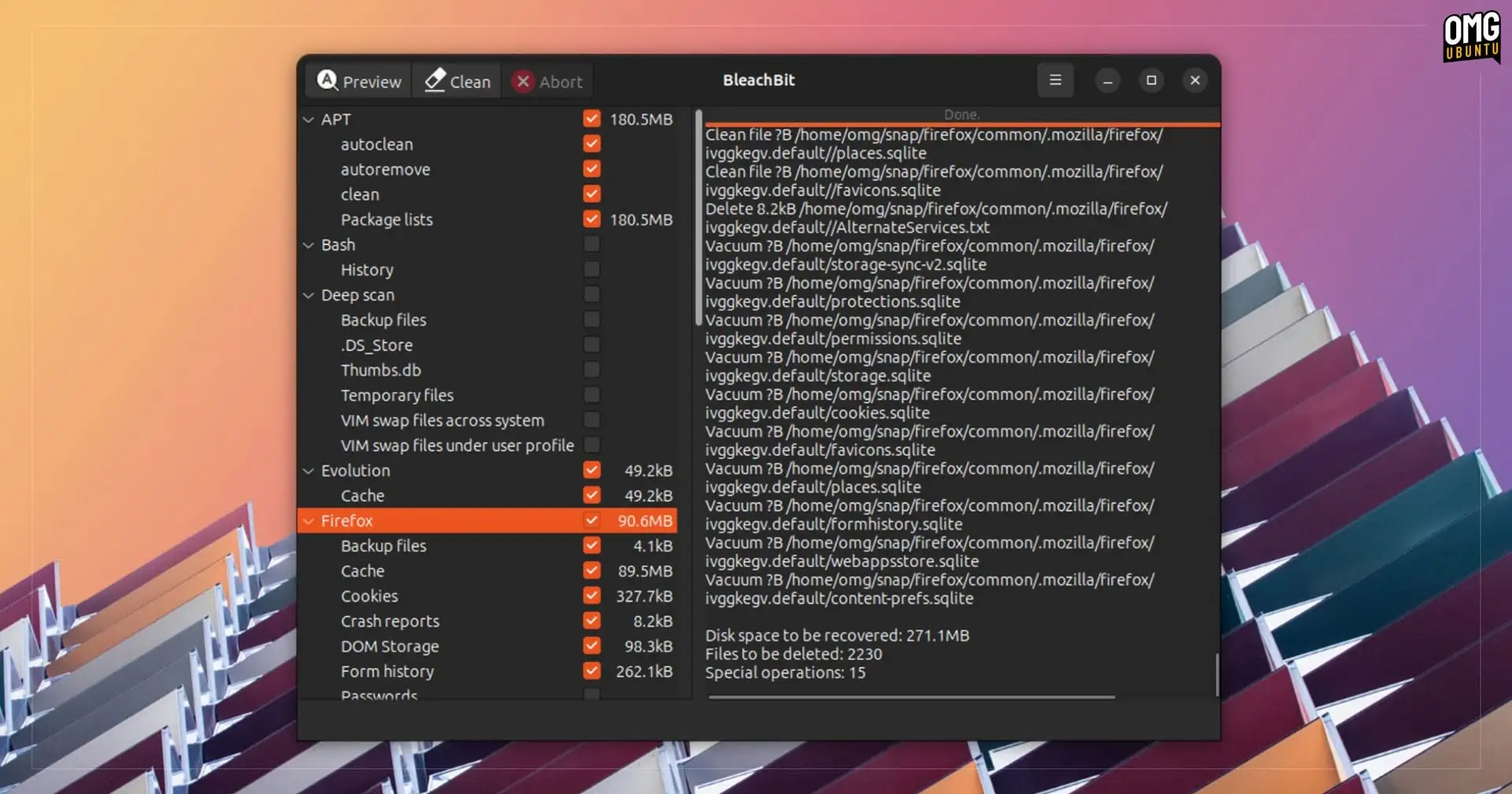Select the Crash reports item
Screen dimensions: 1512x794
click(390, 621)
